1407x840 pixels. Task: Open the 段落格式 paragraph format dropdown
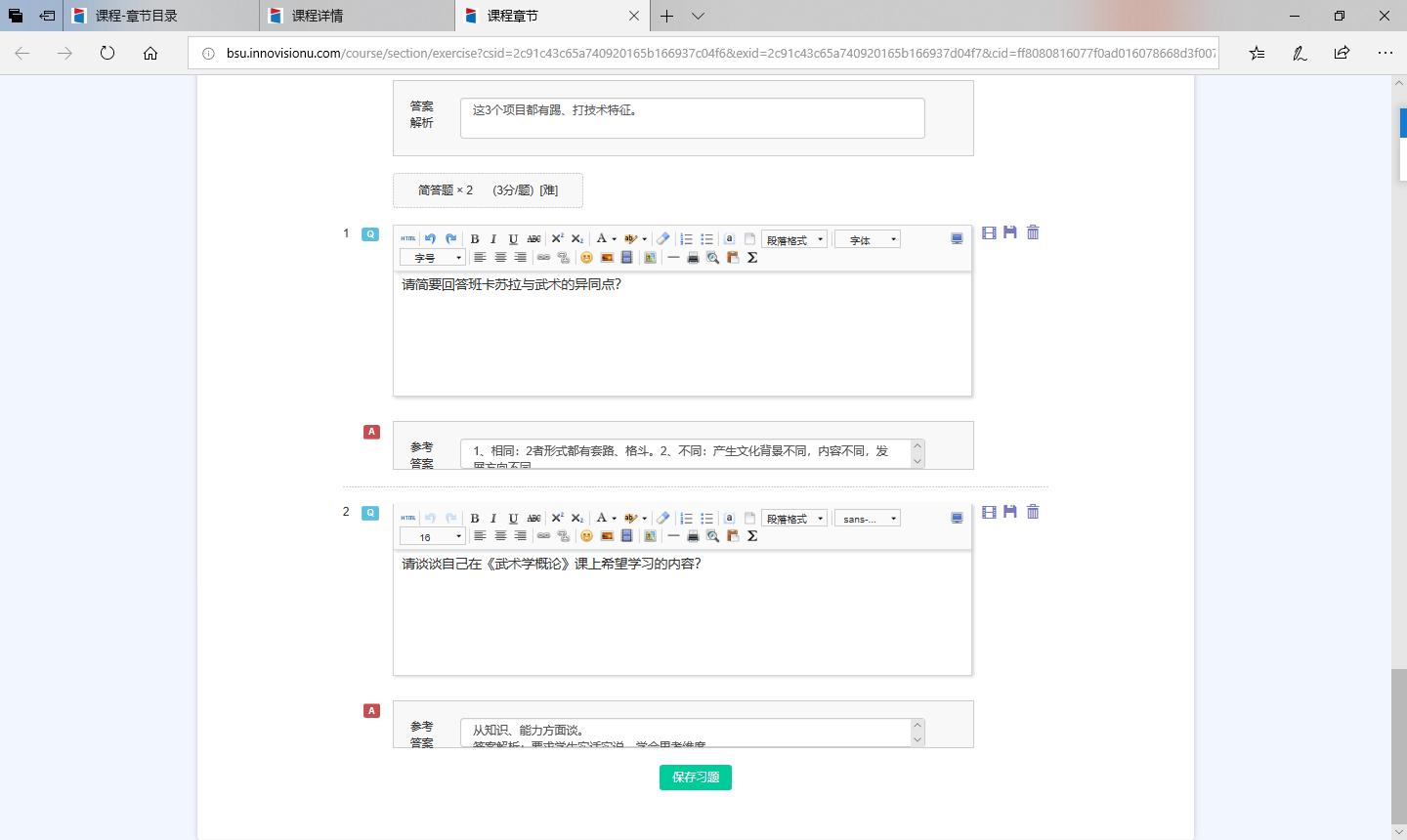click(793, 238)
